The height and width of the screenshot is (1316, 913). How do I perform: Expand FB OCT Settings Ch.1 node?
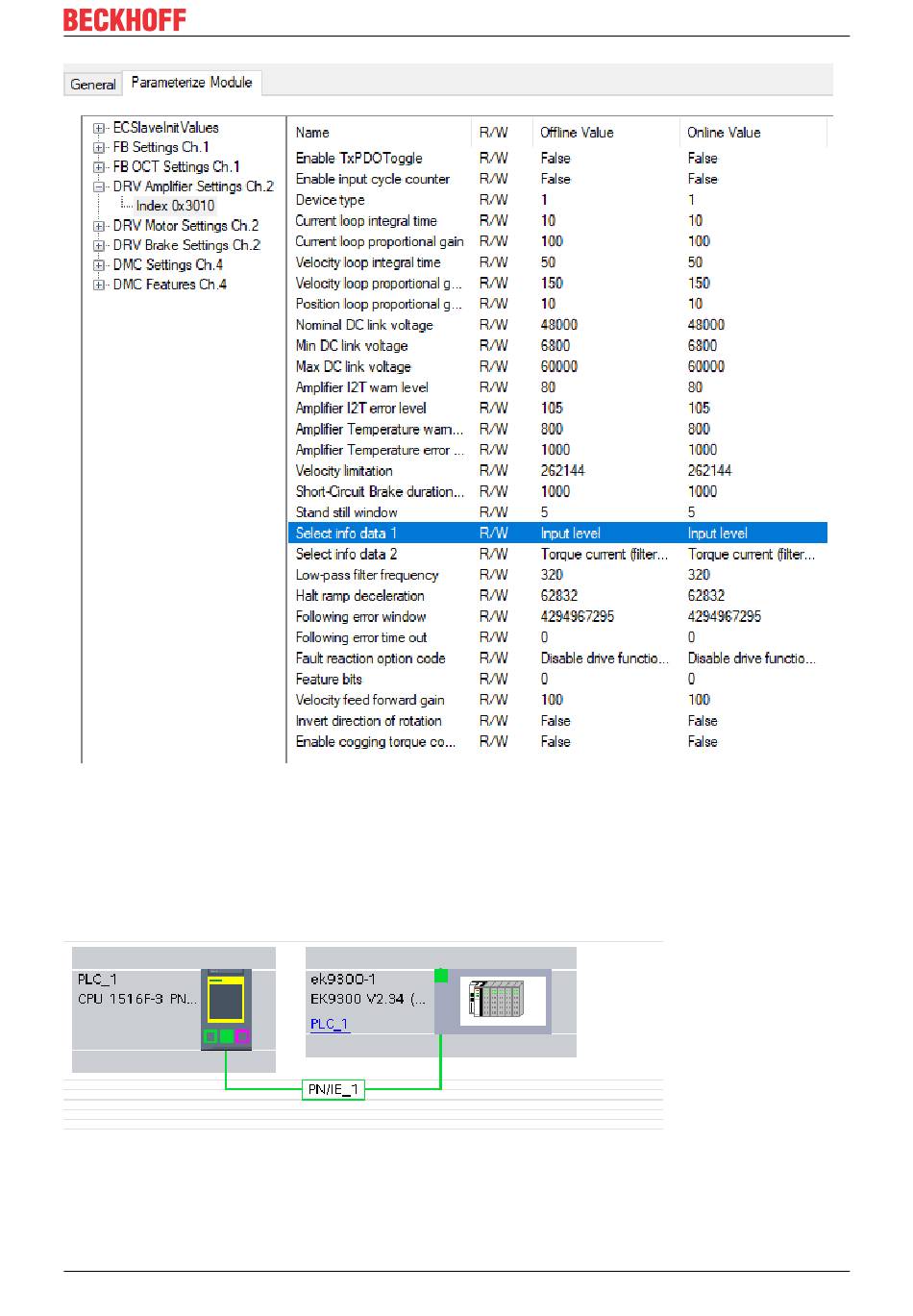click(99, 167)
